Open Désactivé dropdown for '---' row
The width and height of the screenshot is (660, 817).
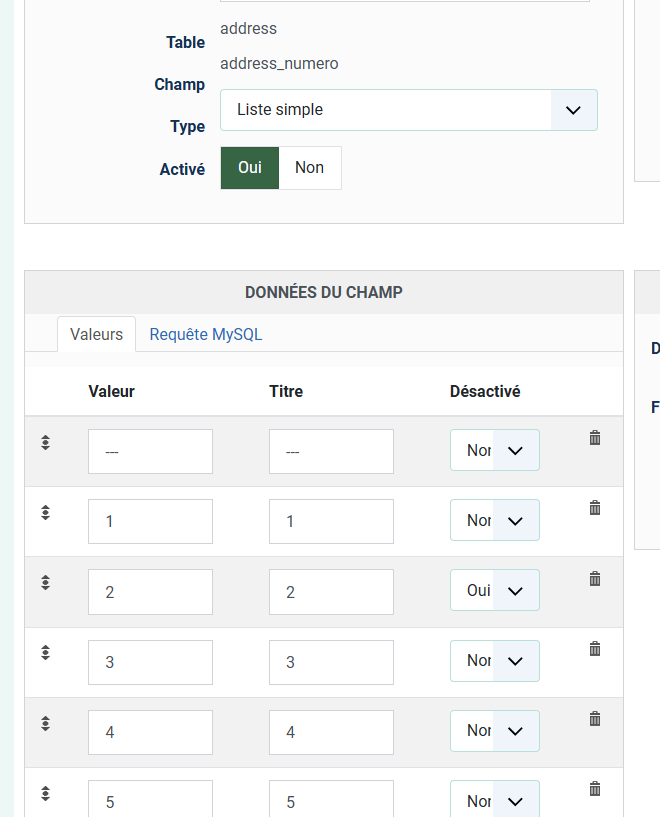(x=495, y=451)
